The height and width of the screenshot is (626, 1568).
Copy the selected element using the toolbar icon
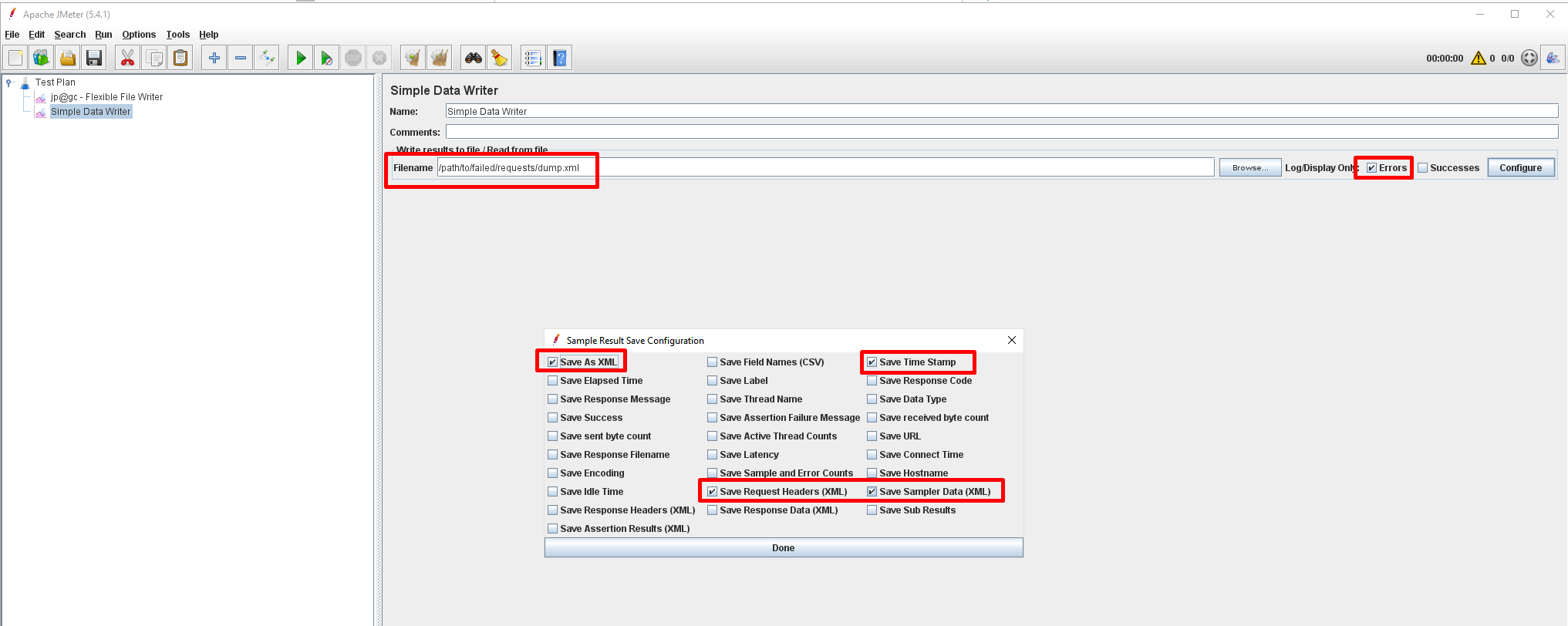(x=154, y=58)
